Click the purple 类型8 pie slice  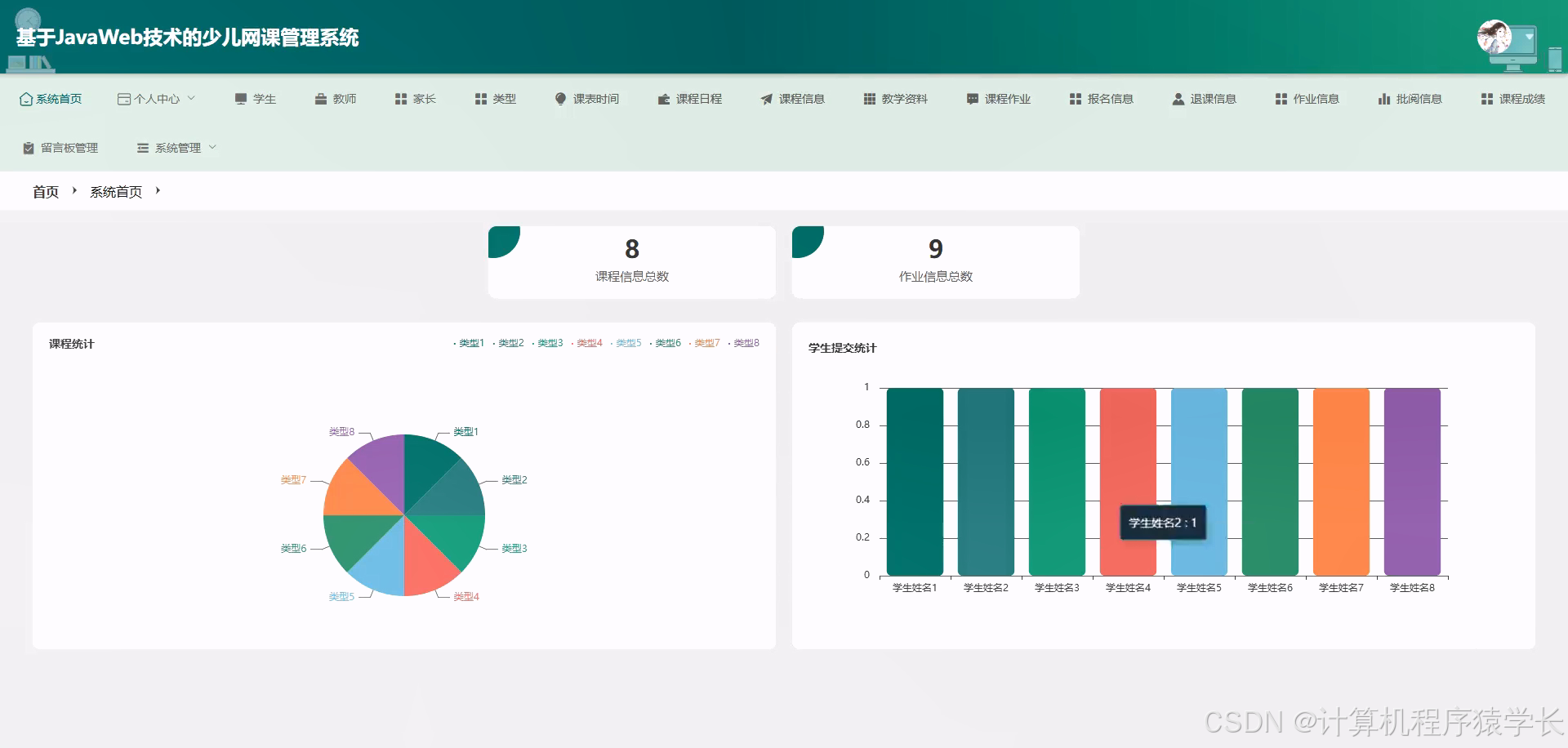pos(383,462)
